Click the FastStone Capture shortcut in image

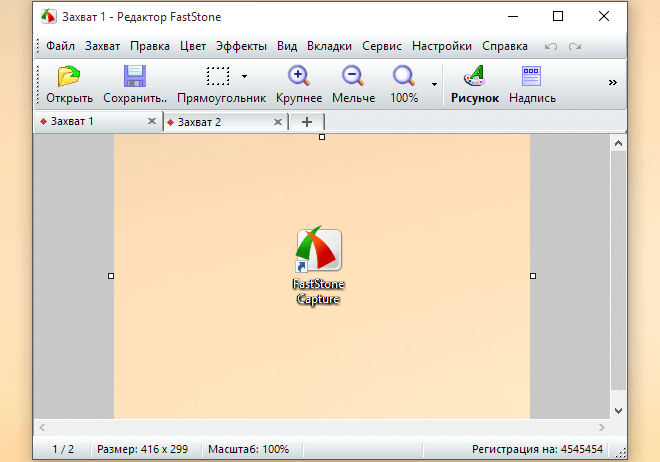coord(318,265)
